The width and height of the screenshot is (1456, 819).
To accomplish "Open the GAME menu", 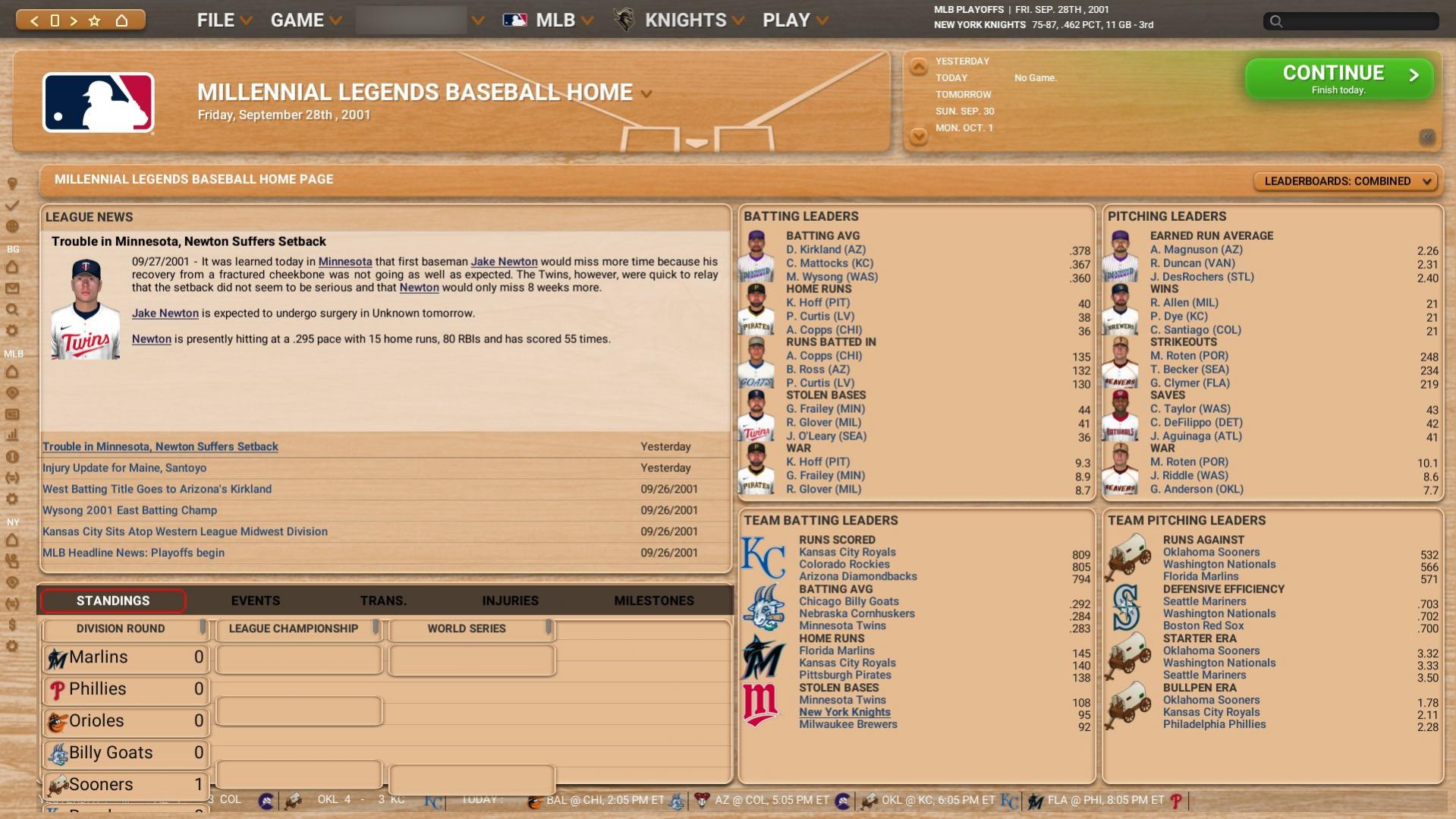I will (306, 20).
